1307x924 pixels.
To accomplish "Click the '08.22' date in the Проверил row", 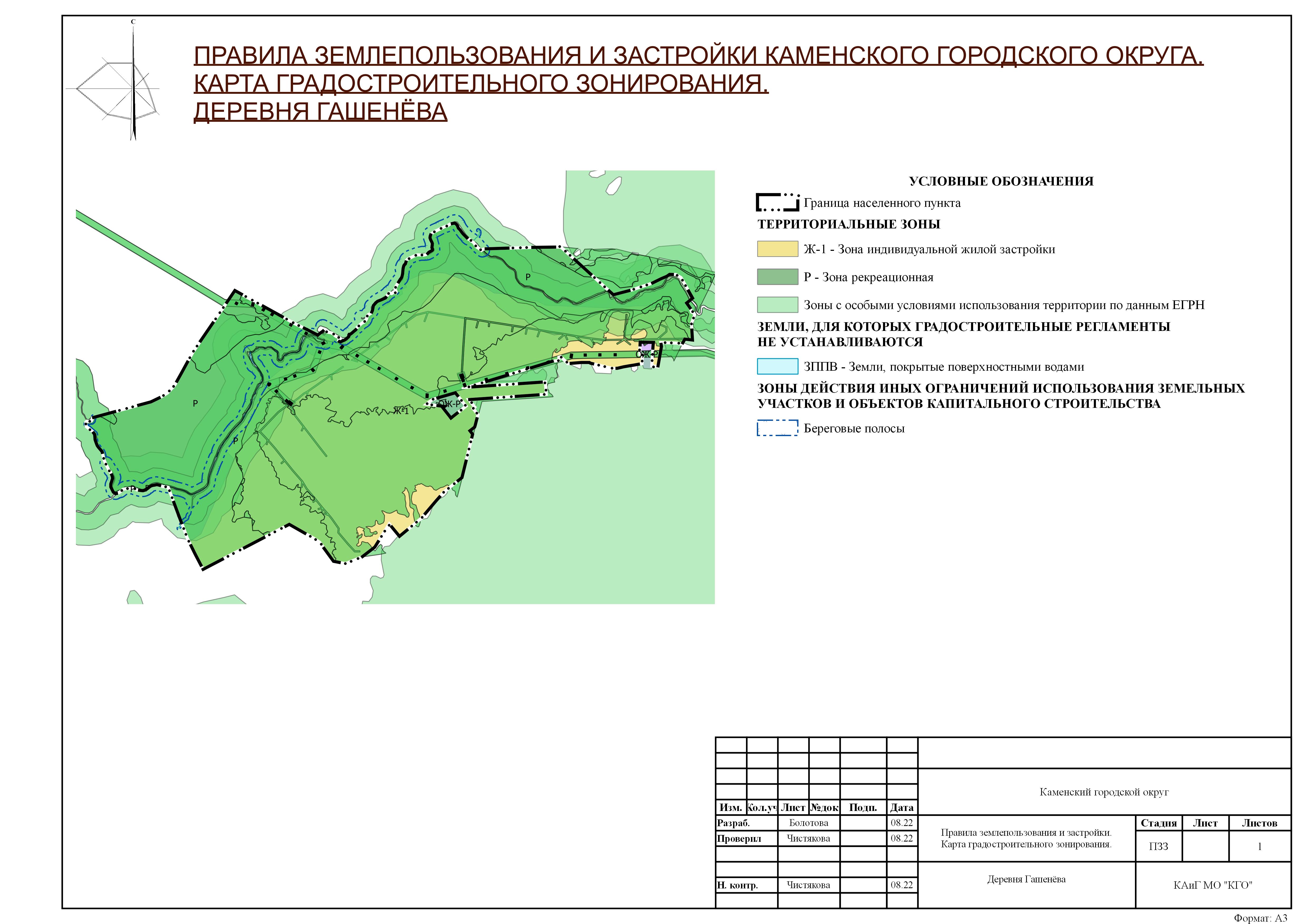I will 901,839.
